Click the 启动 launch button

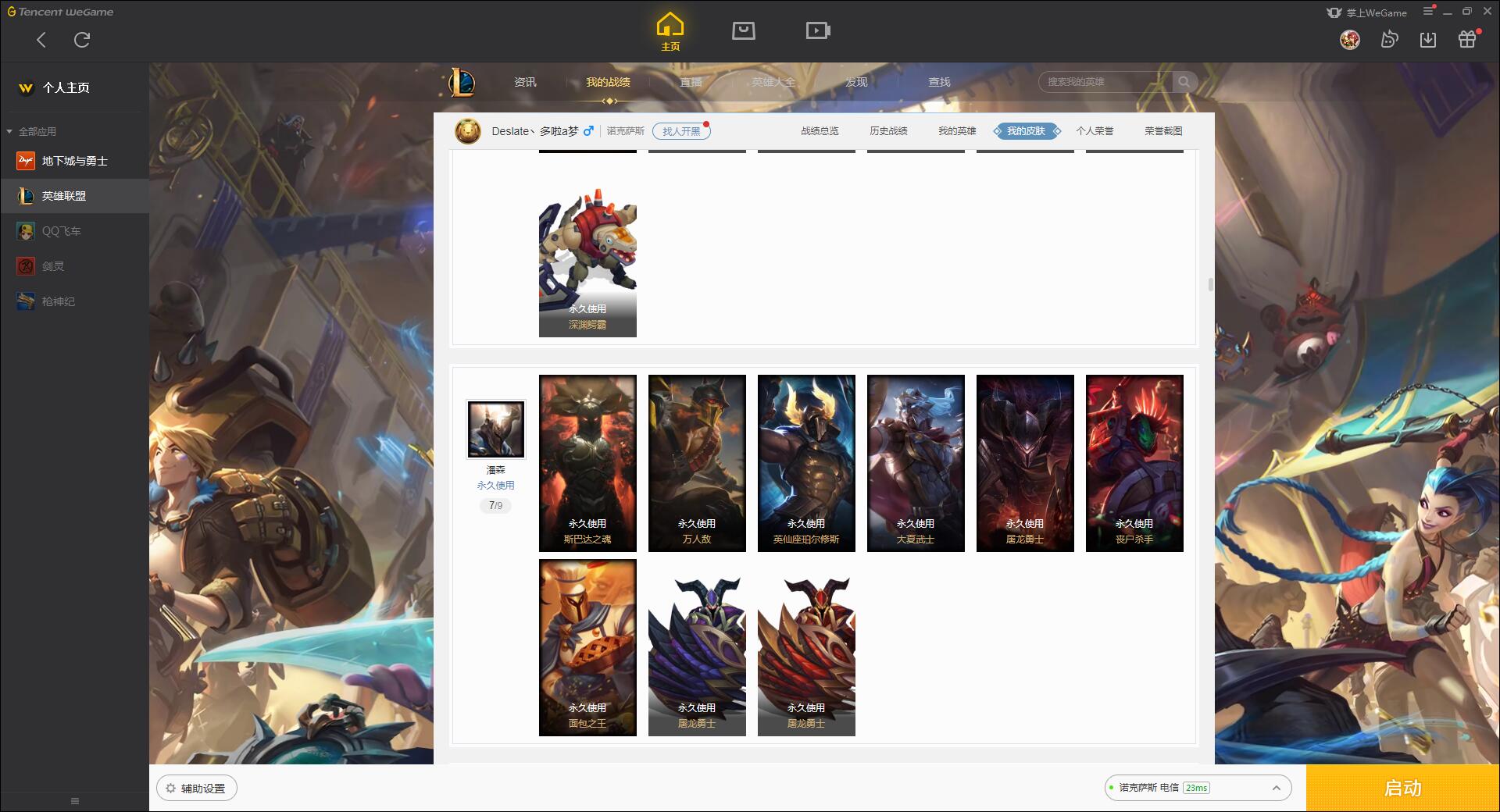1402,789
